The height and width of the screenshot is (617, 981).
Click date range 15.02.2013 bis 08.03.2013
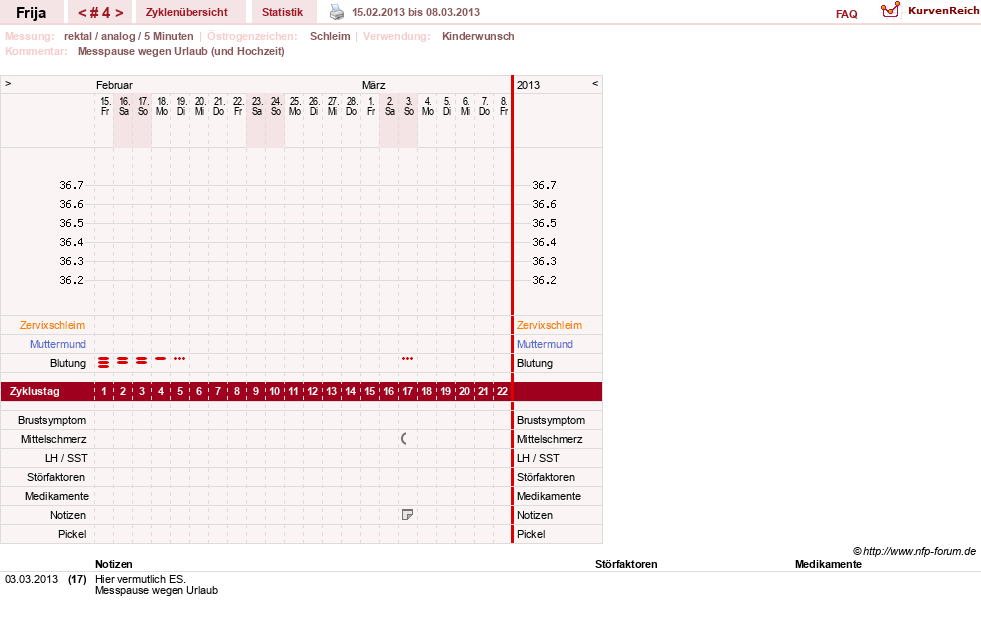pyautogui.click(x=416, y=12)
